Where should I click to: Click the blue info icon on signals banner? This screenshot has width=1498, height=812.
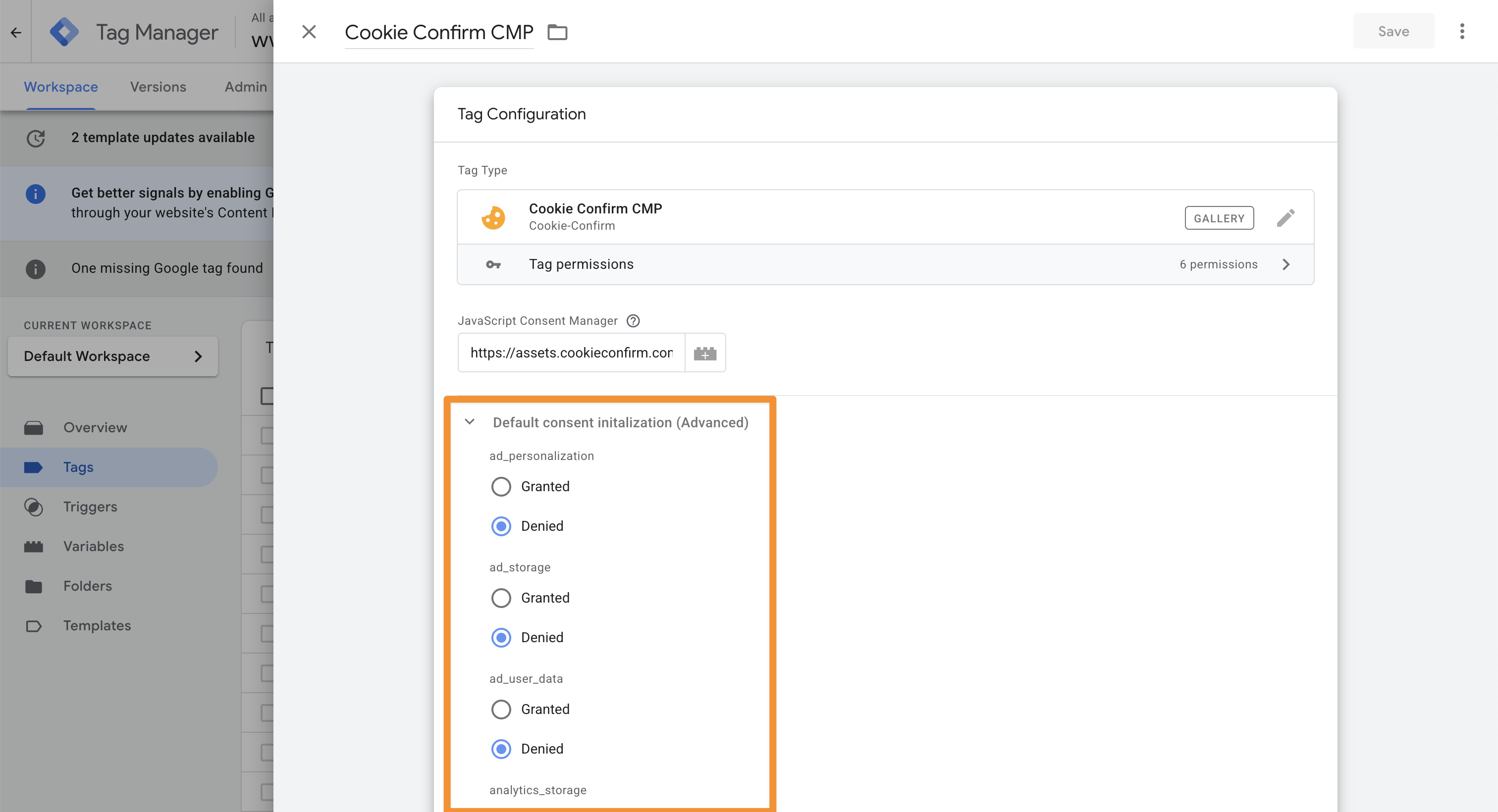coord(36,194)
